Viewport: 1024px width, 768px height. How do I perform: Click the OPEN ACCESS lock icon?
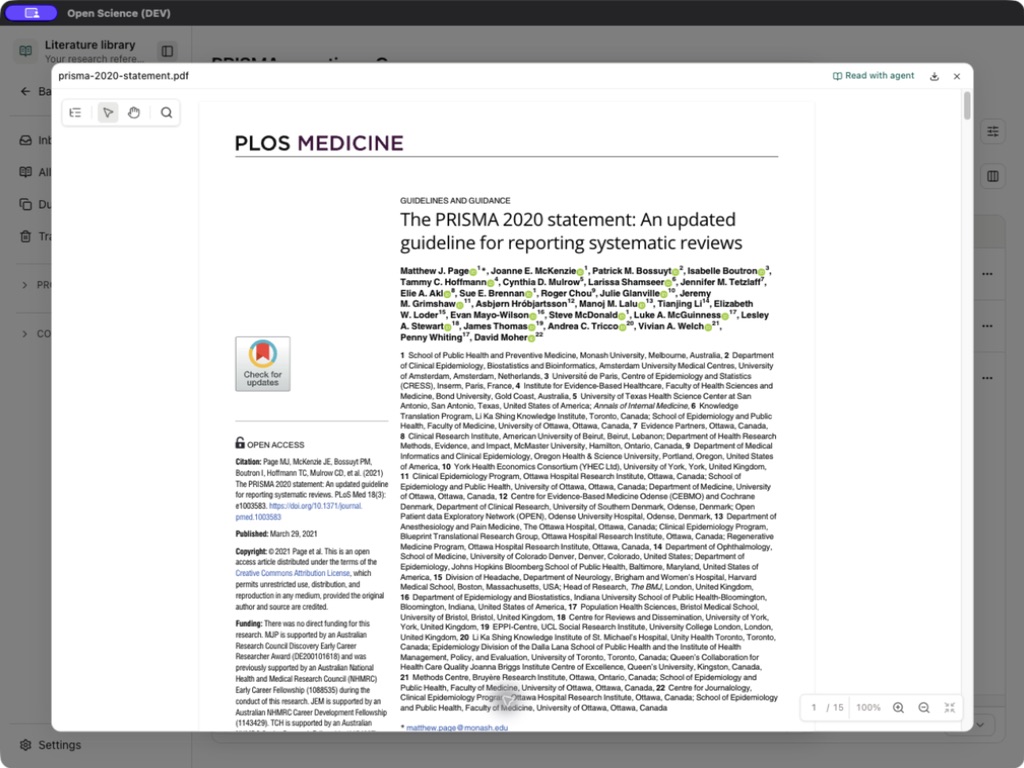pyautogui.click(x=240, y=443)
